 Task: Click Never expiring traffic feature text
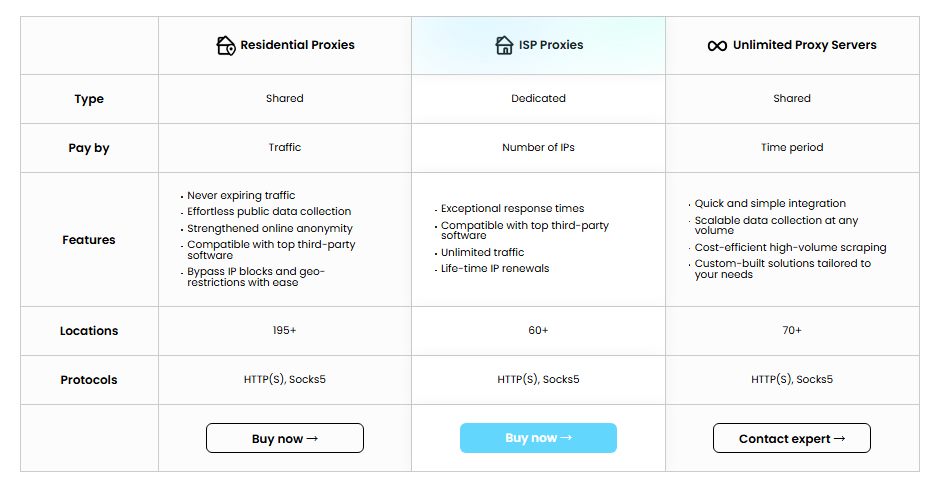241,196
